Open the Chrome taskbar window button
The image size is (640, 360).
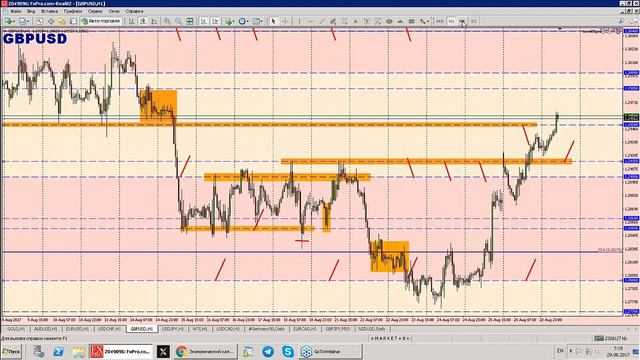click(205, 351)
